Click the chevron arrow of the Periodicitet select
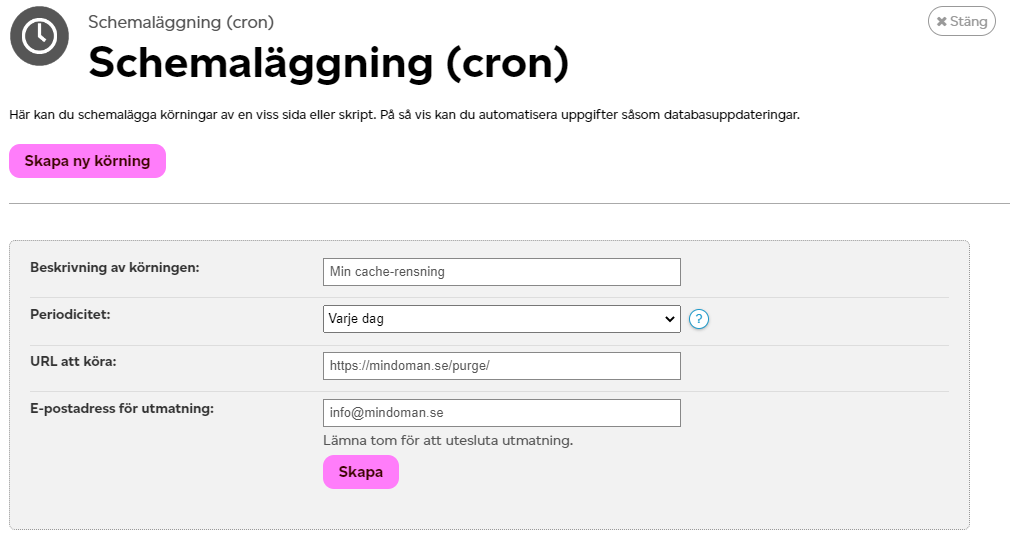Image resolution: width=1018 pixels, height=539 pixels. coord(669,319)
